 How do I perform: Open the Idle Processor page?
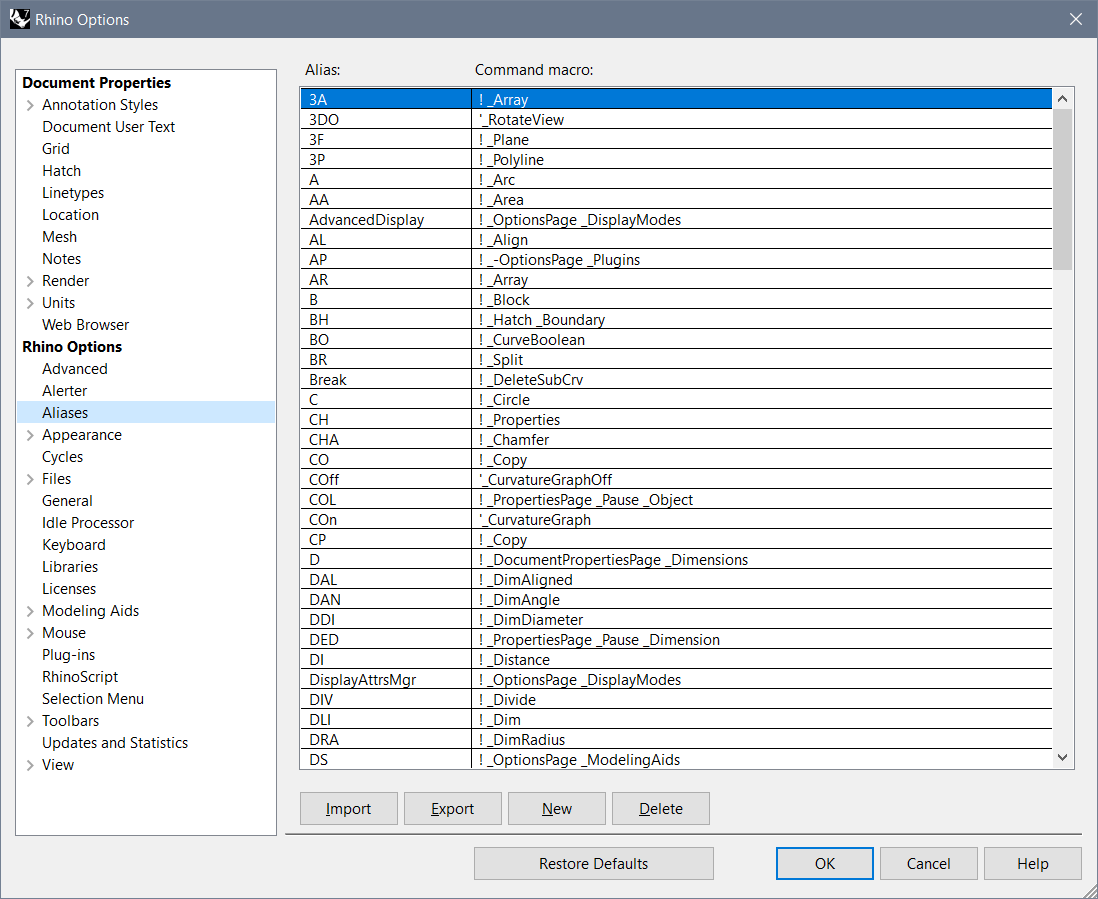(88, 523)
